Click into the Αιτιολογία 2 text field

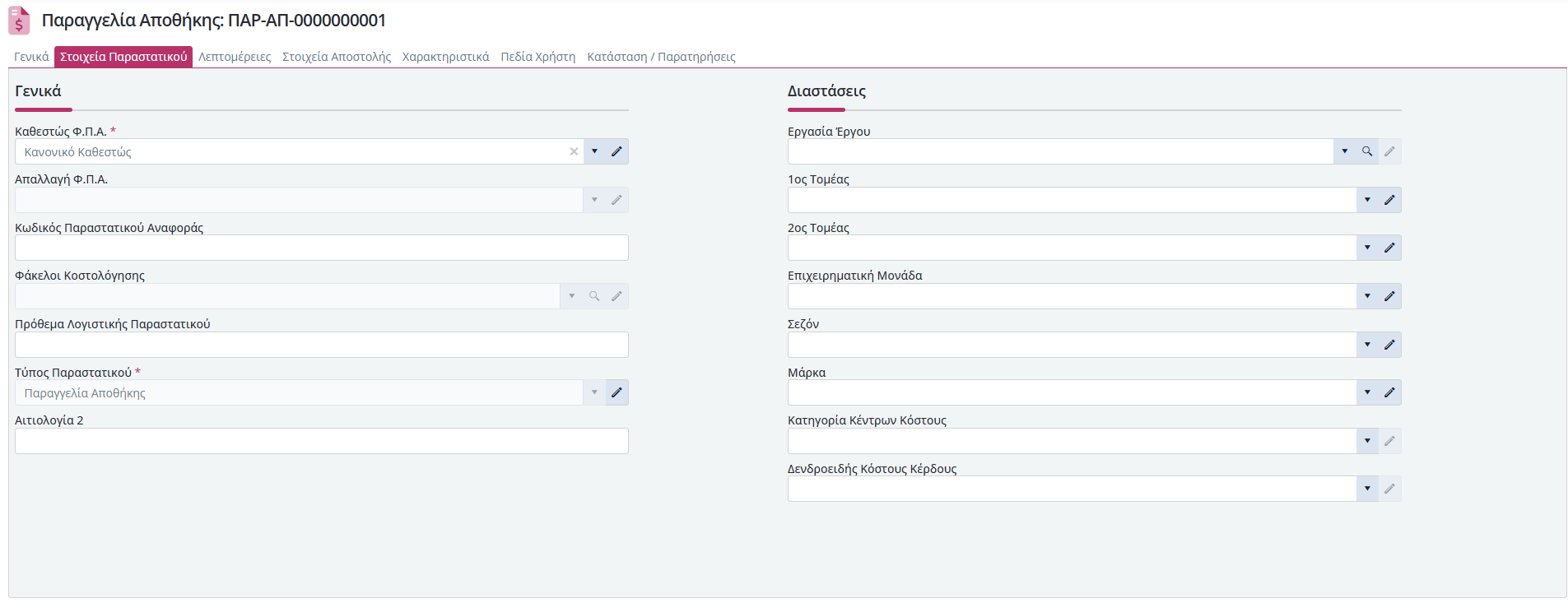click(x=322, y=441)
